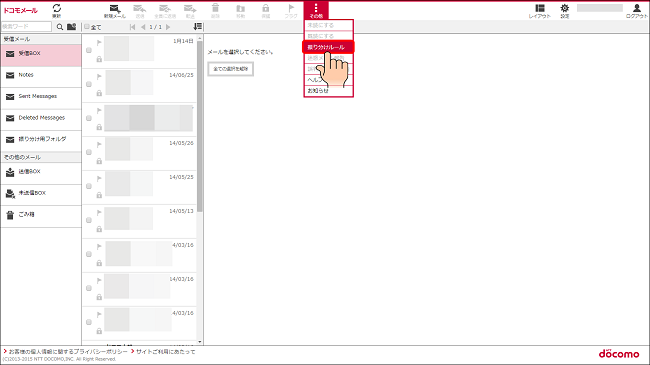
Task: Click the mail list vertical scrollbar
Action: [200, 124]
